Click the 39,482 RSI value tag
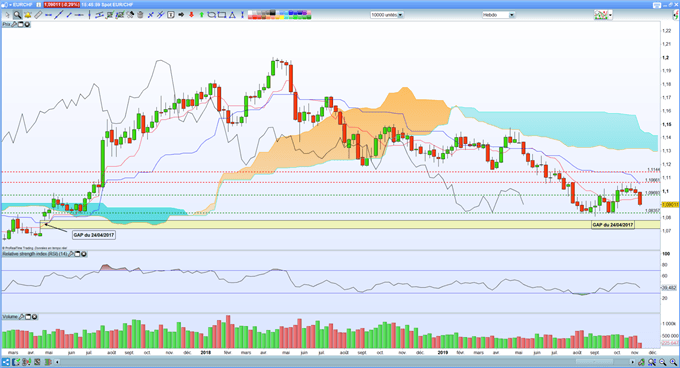 tap(670, 287)
